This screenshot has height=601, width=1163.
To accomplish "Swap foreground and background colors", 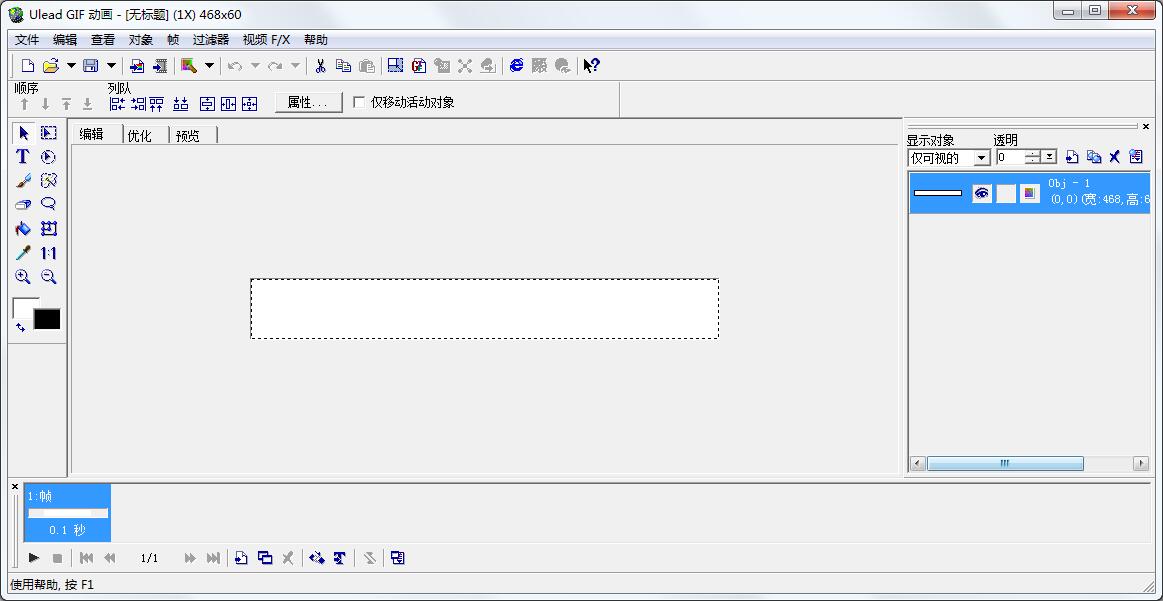I will pyautogui.click(x=20, y=327).
